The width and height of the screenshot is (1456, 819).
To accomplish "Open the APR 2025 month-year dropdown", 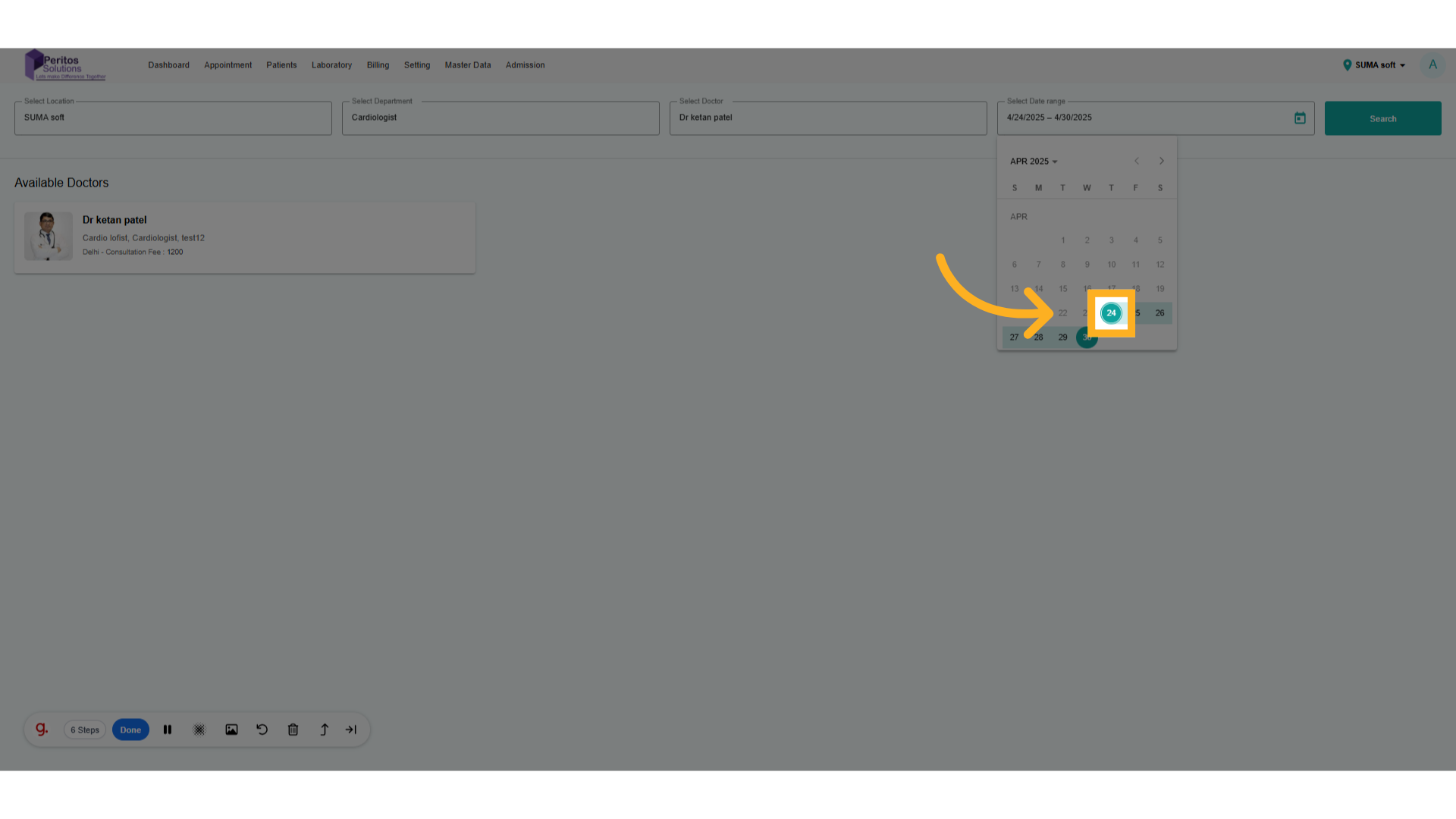I will pos(1033,161).
